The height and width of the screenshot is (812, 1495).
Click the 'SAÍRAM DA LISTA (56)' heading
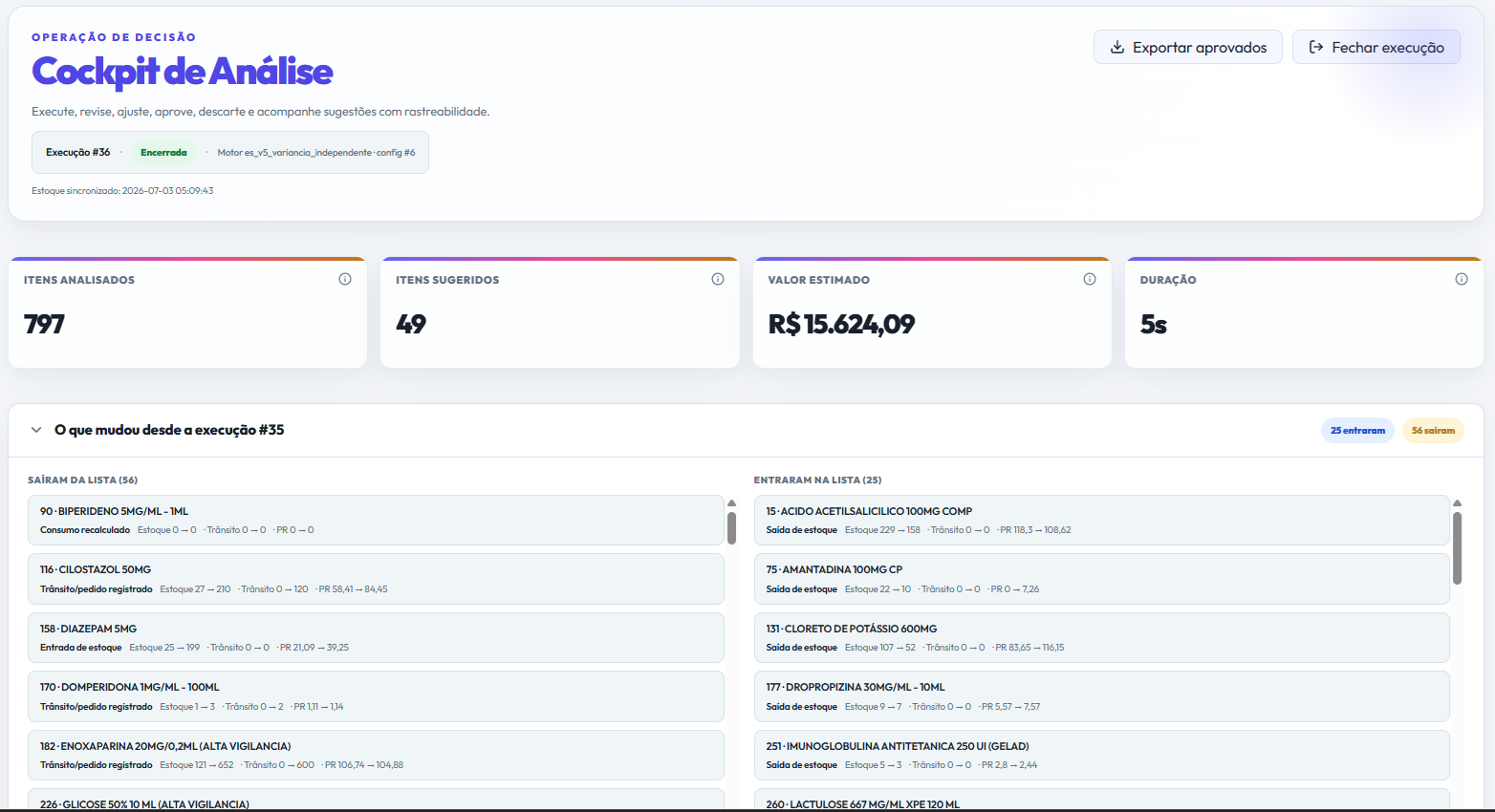pos(82,480)
